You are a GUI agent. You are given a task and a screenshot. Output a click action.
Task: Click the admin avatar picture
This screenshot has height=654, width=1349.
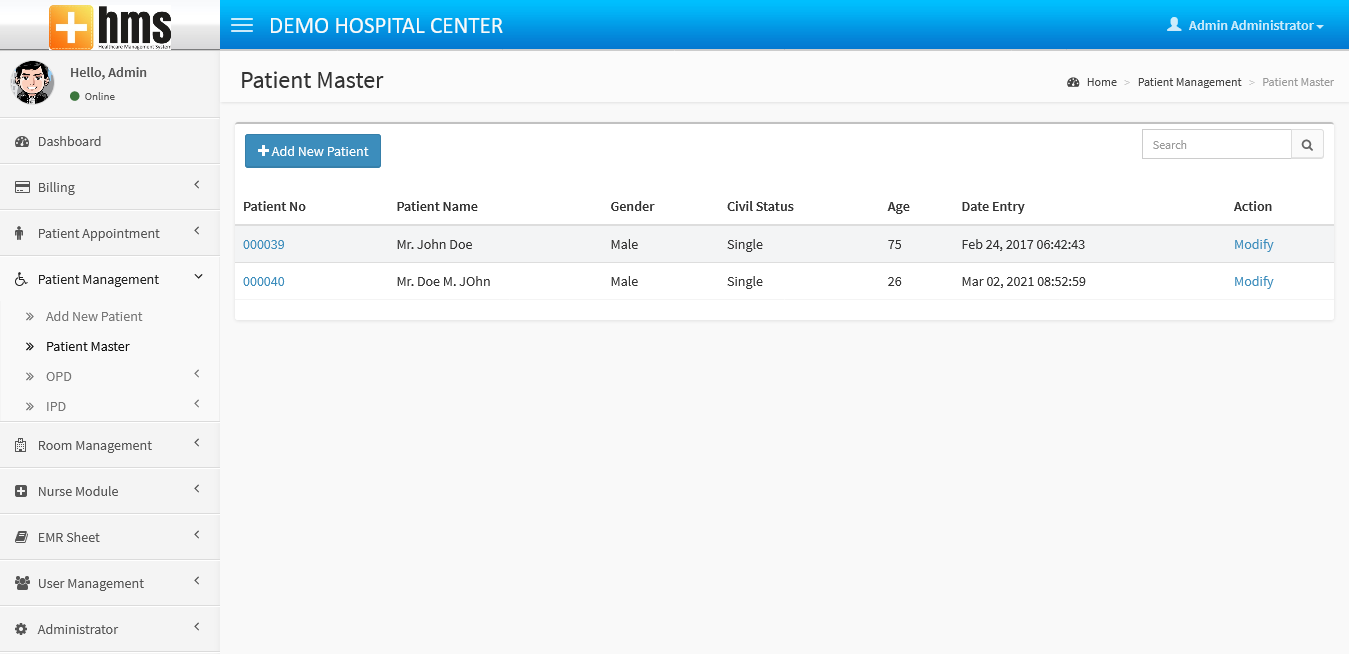(32, 82)
